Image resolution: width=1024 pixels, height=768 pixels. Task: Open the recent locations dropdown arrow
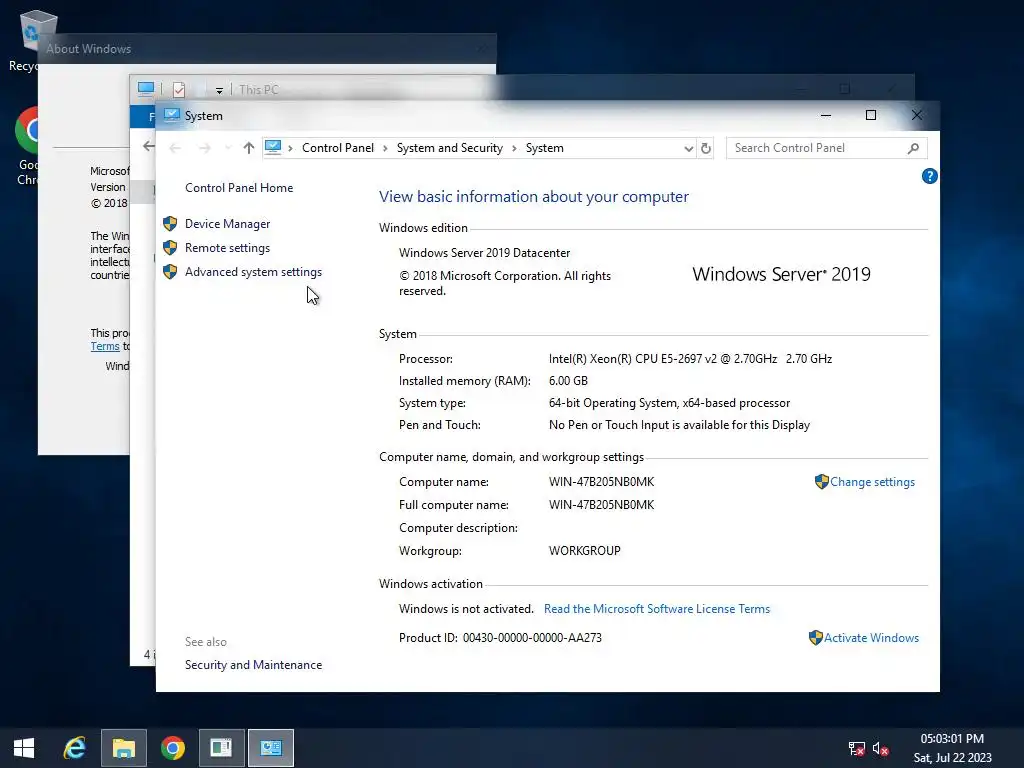228,148
